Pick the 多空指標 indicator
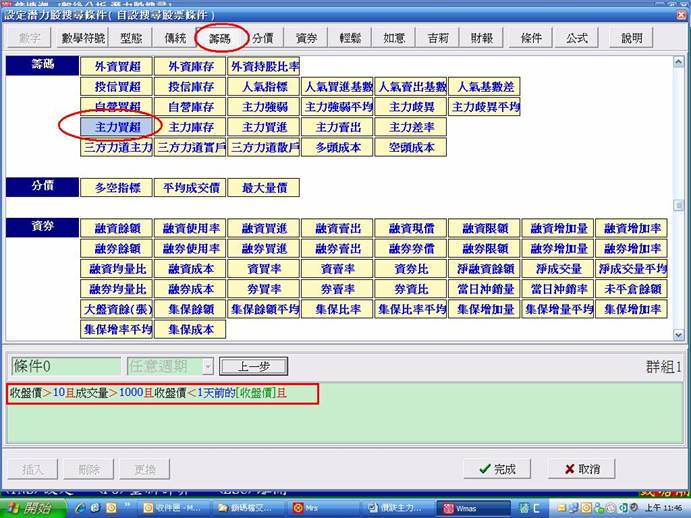 (117, 187)
